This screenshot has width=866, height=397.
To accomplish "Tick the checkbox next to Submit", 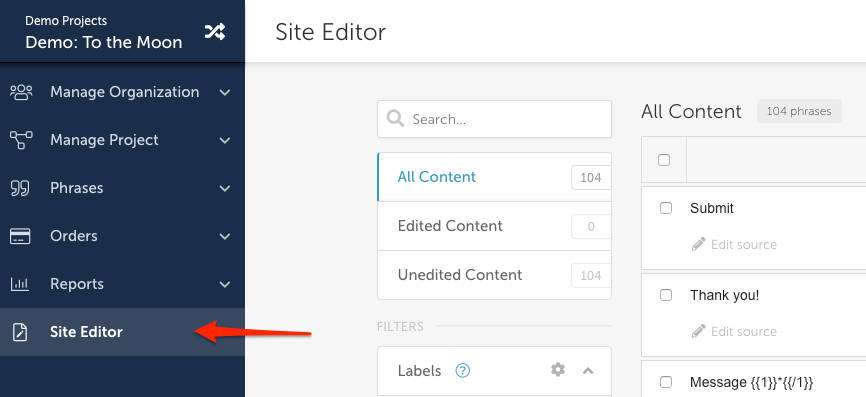I will [666, 208].
